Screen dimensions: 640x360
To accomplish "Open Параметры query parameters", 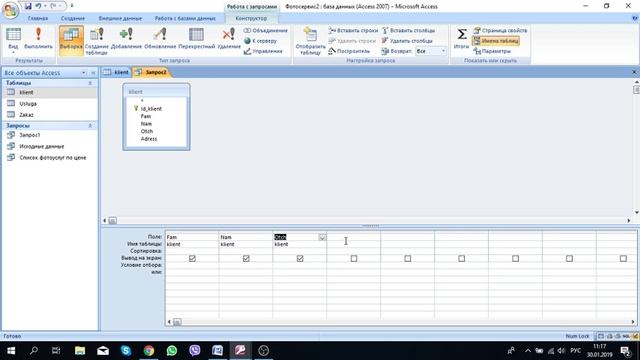I will 492,51.
